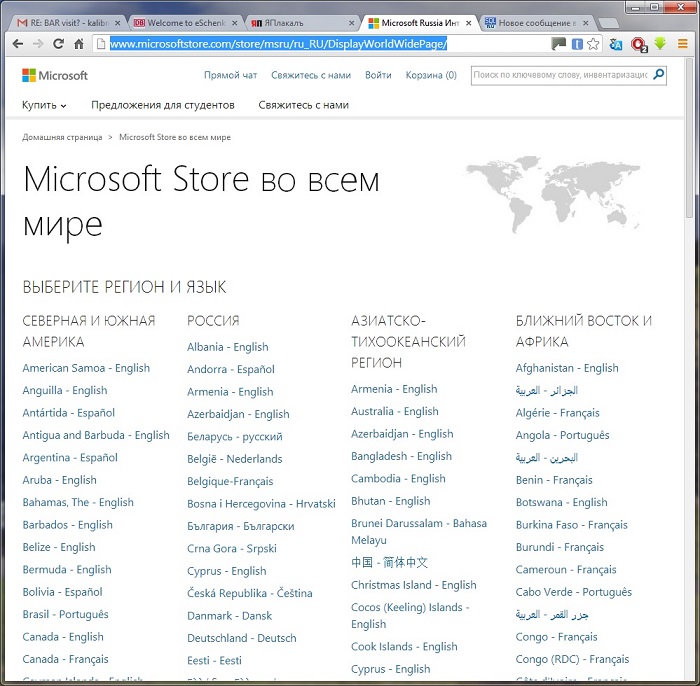
Task: Open the Chrome hamburger menu
Action: (683, 43)
